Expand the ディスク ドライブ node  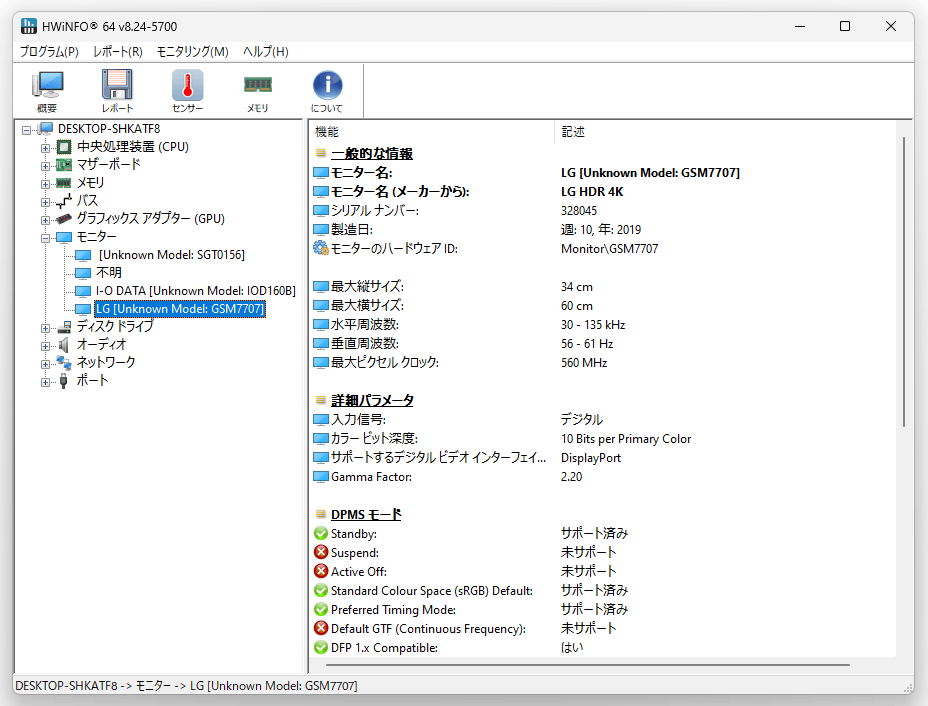tap(45, 328)
